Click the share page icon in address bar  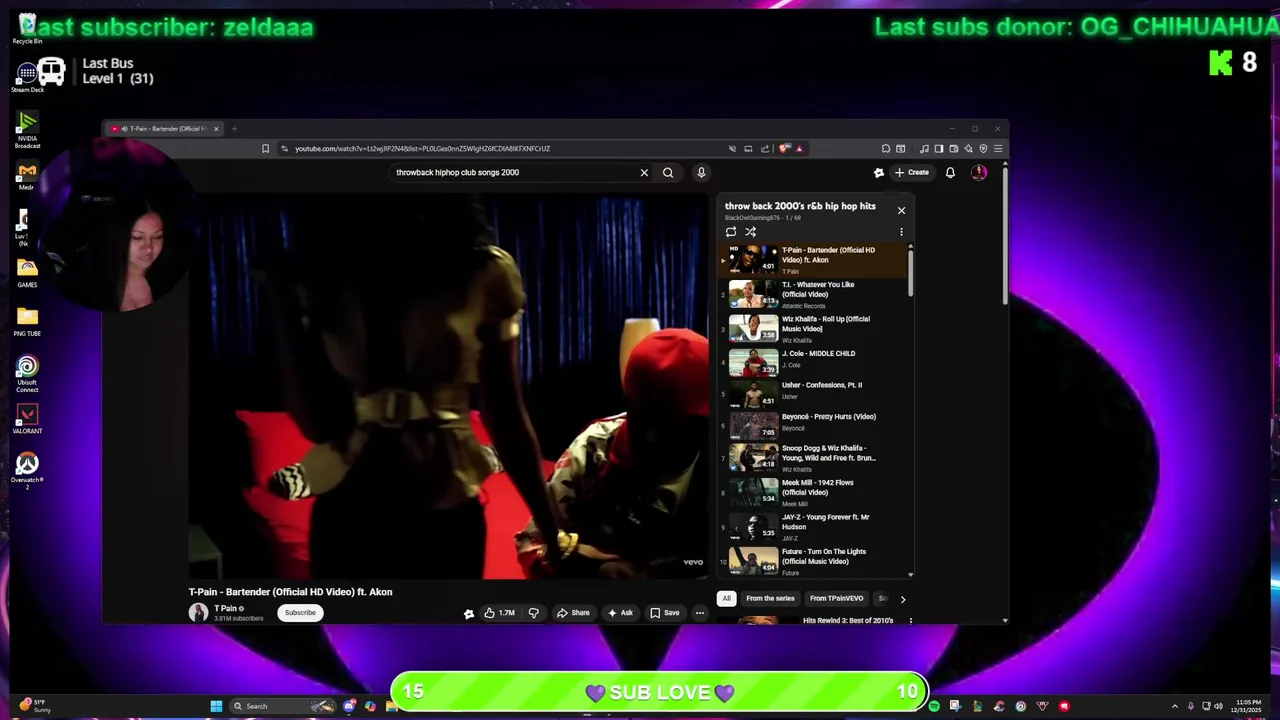[765, 149]
